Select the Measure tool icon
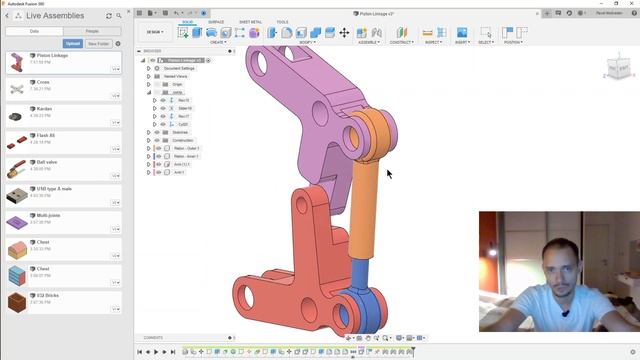Viewport: 640px width, 360px height. tap(427, 33)
